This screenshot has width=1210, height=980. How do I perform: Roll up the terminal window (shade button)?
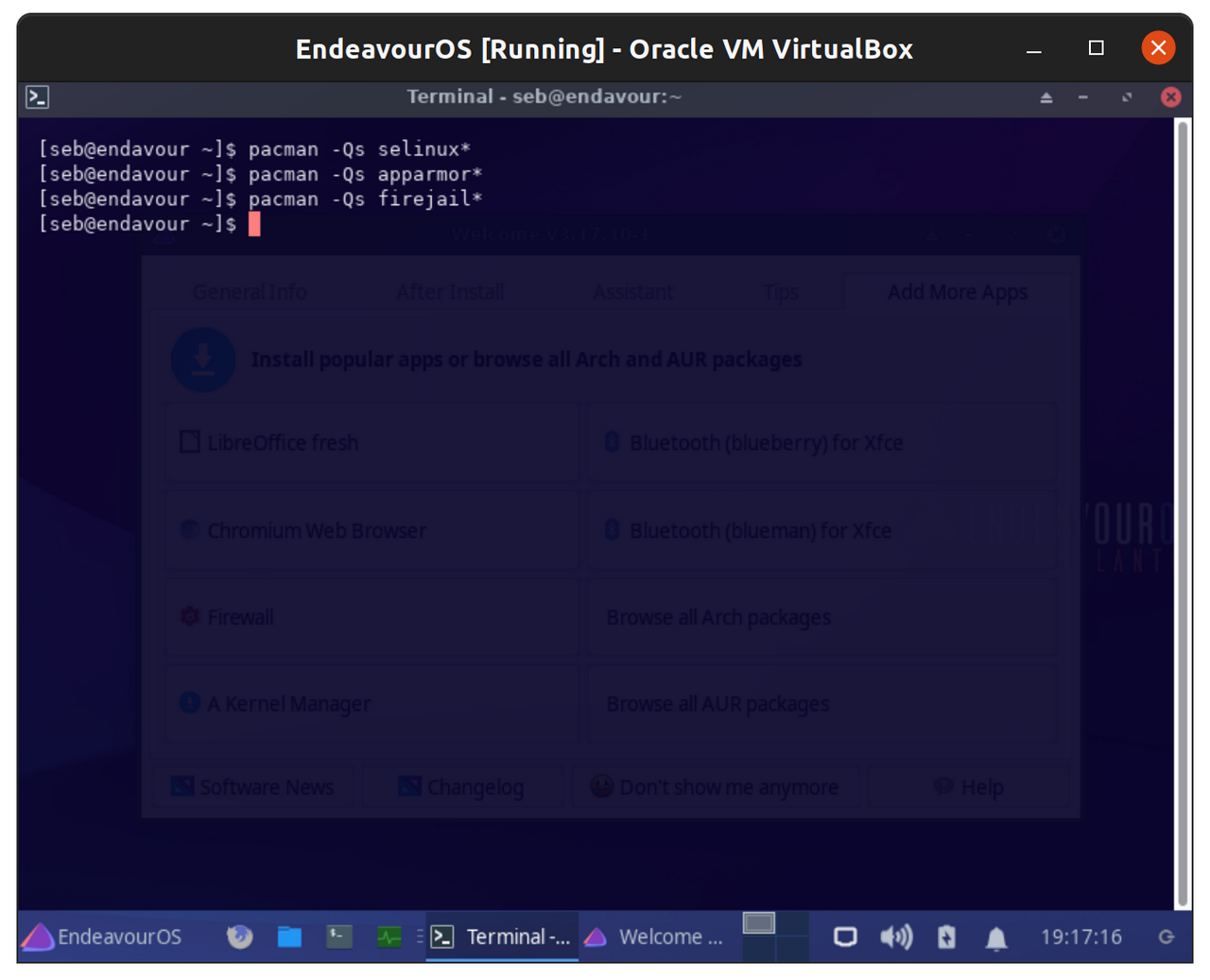point(1046,97)
